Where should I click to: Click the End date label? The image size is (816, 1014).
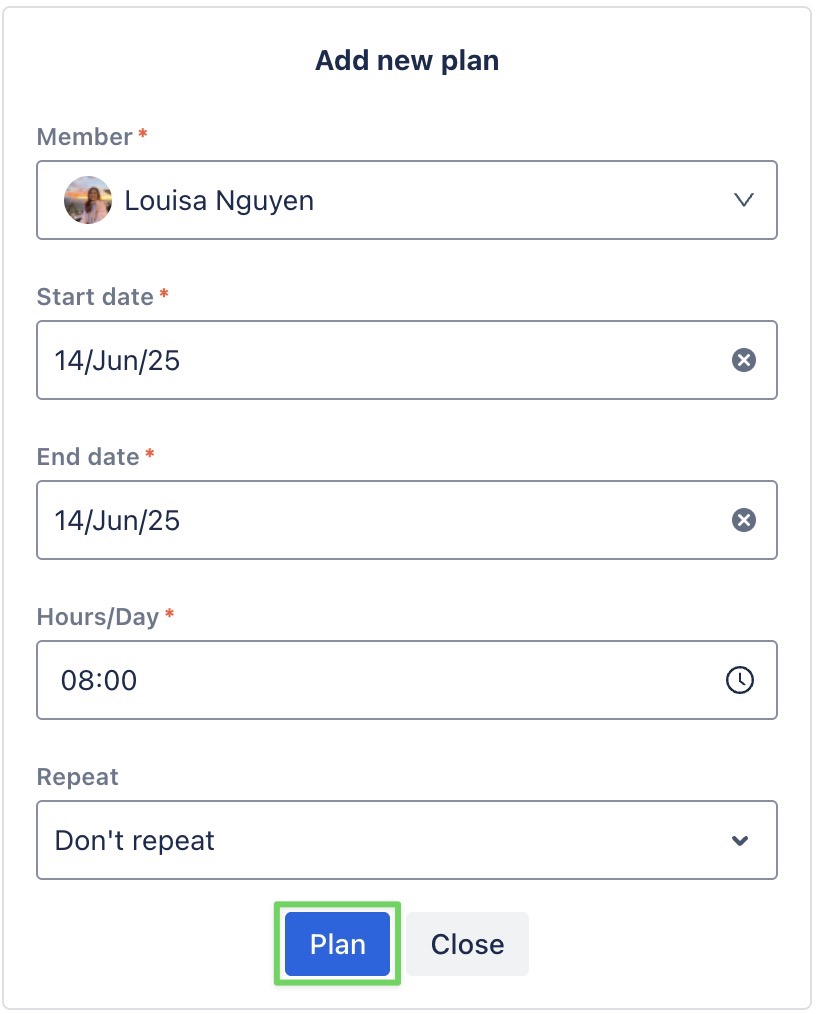pos(88,456)
